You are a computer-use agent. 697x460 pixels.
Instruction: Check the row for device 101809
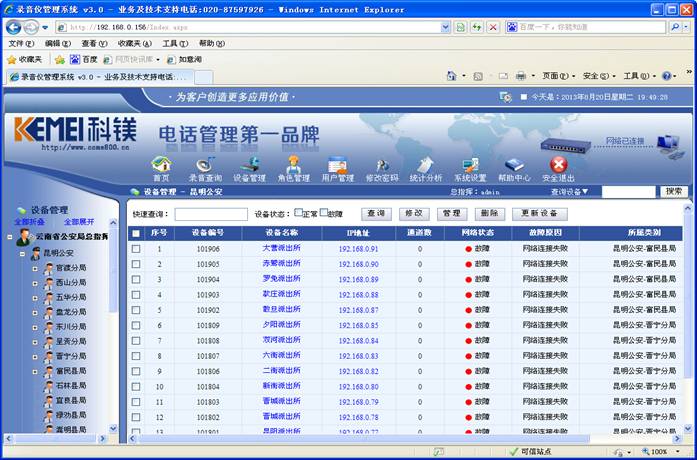pos(136,325)
